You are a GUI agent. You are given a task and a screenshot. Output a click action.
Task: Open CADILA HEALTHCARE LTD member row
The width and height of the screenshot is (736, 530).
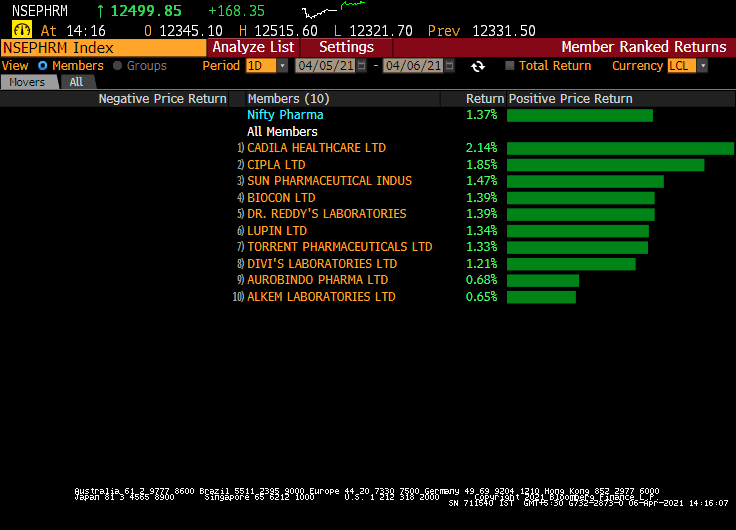point(316,148)
